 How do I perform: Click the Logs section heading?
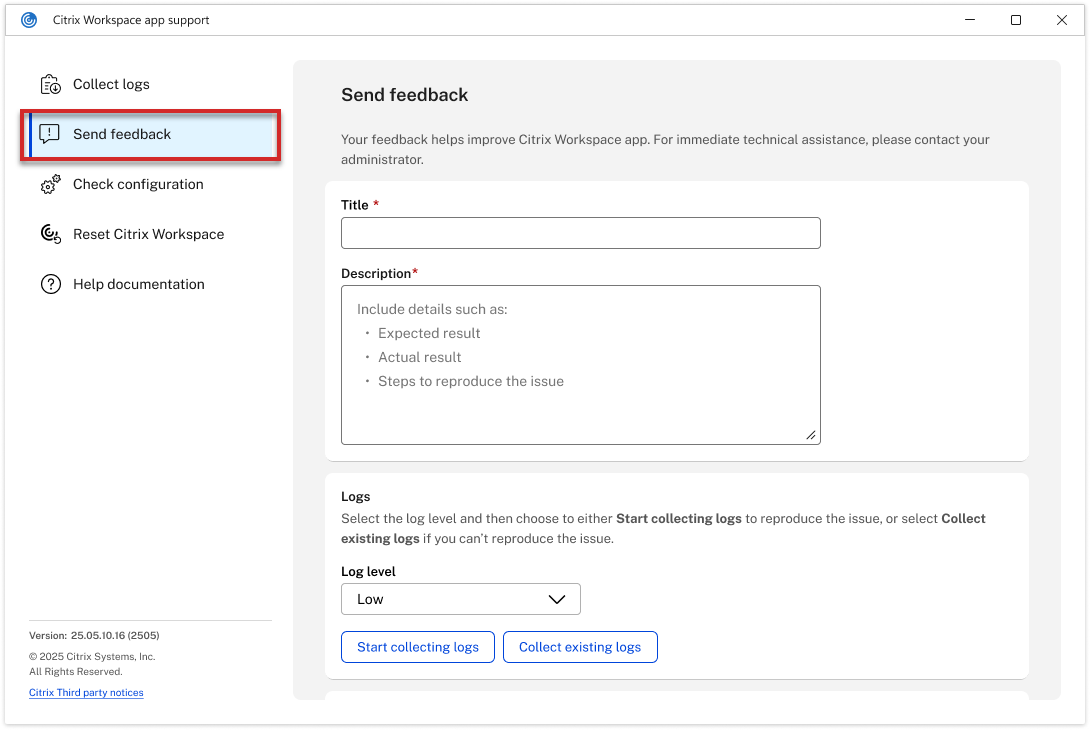coord(355,497)
